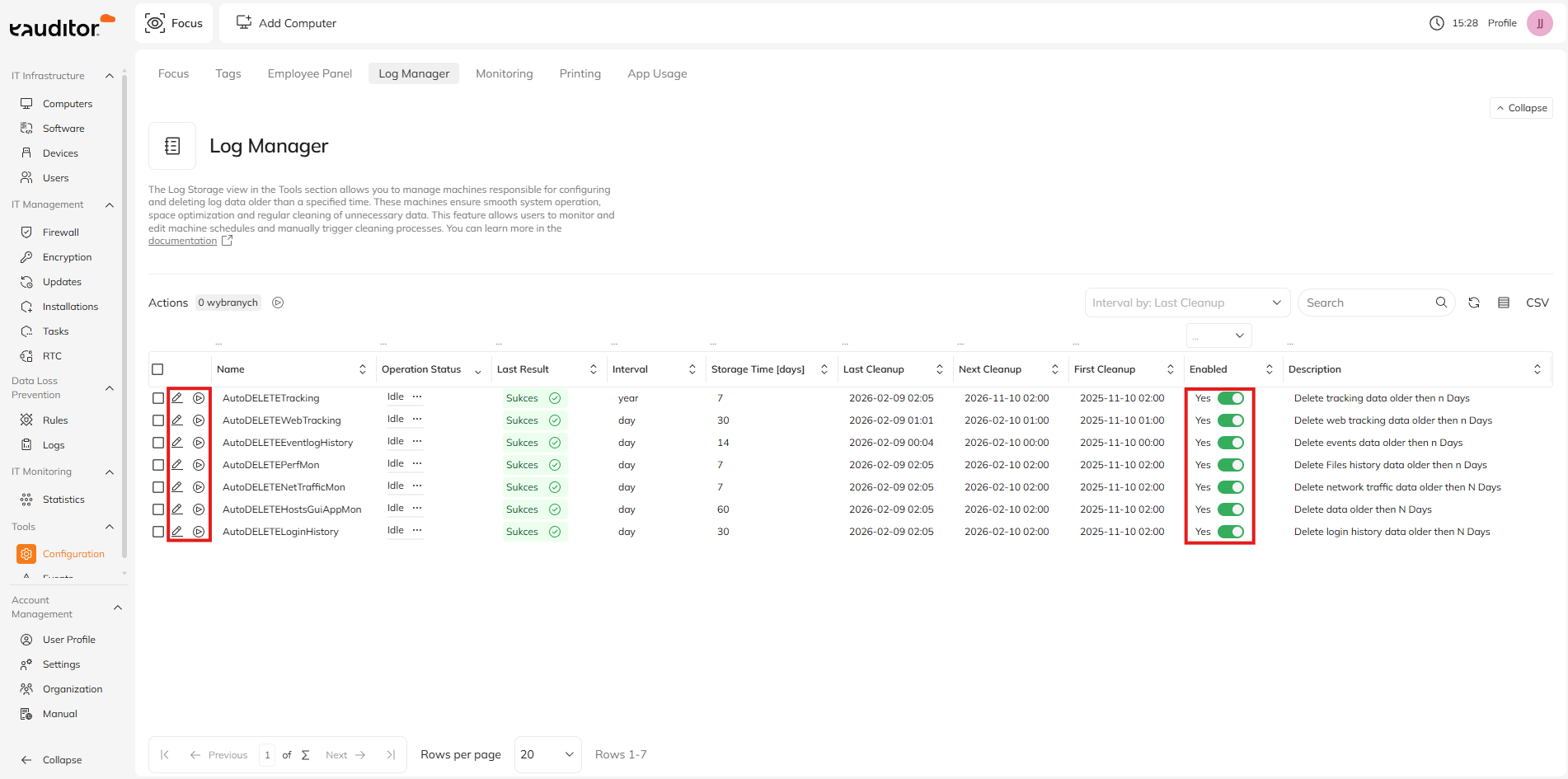Open the Employee Panel tab
Image resolution: width=1568 pixels, height=779 pixels.
click(x=309, y=73)
